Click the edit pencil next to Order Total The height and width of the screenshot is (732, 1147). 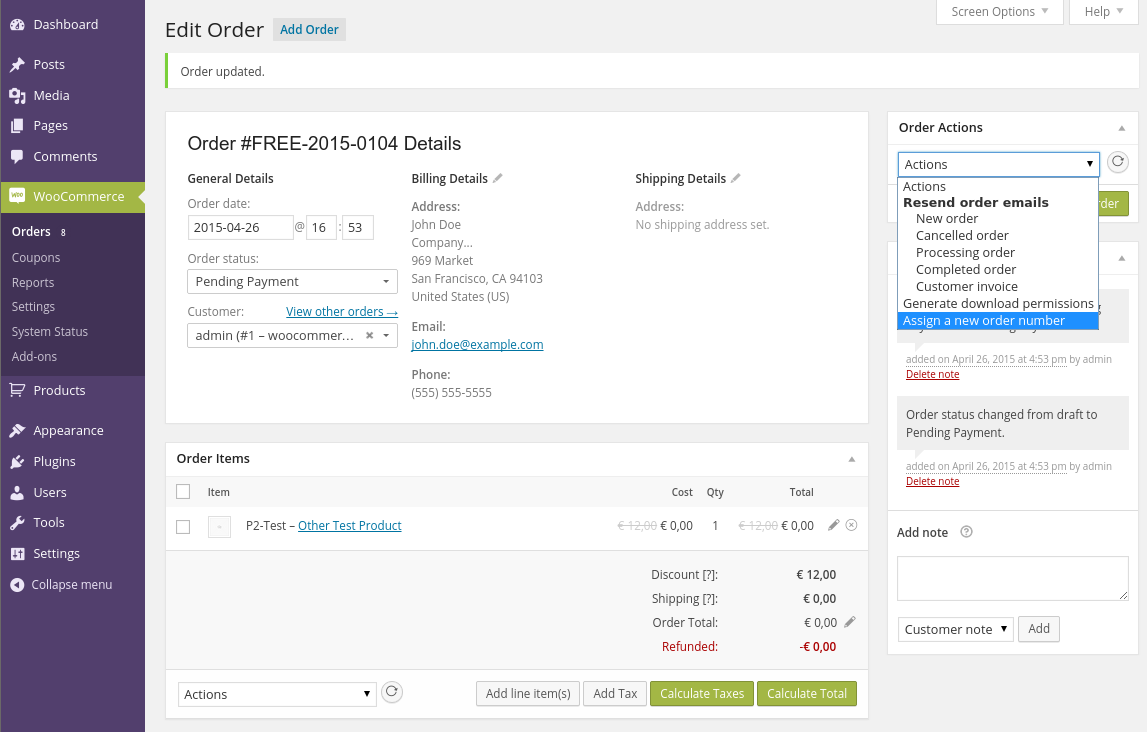(x=850, y=622)
